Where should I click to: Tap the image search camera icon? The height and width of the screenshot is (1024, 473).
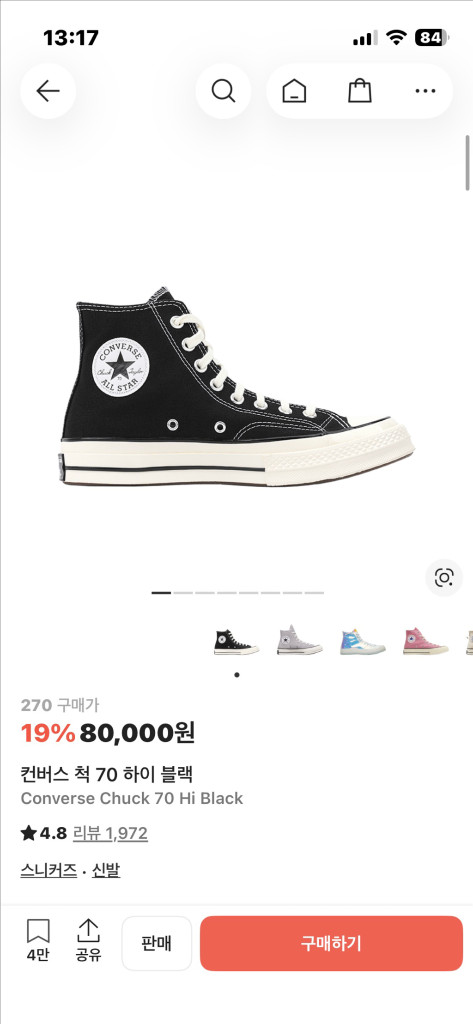point(444,577)
